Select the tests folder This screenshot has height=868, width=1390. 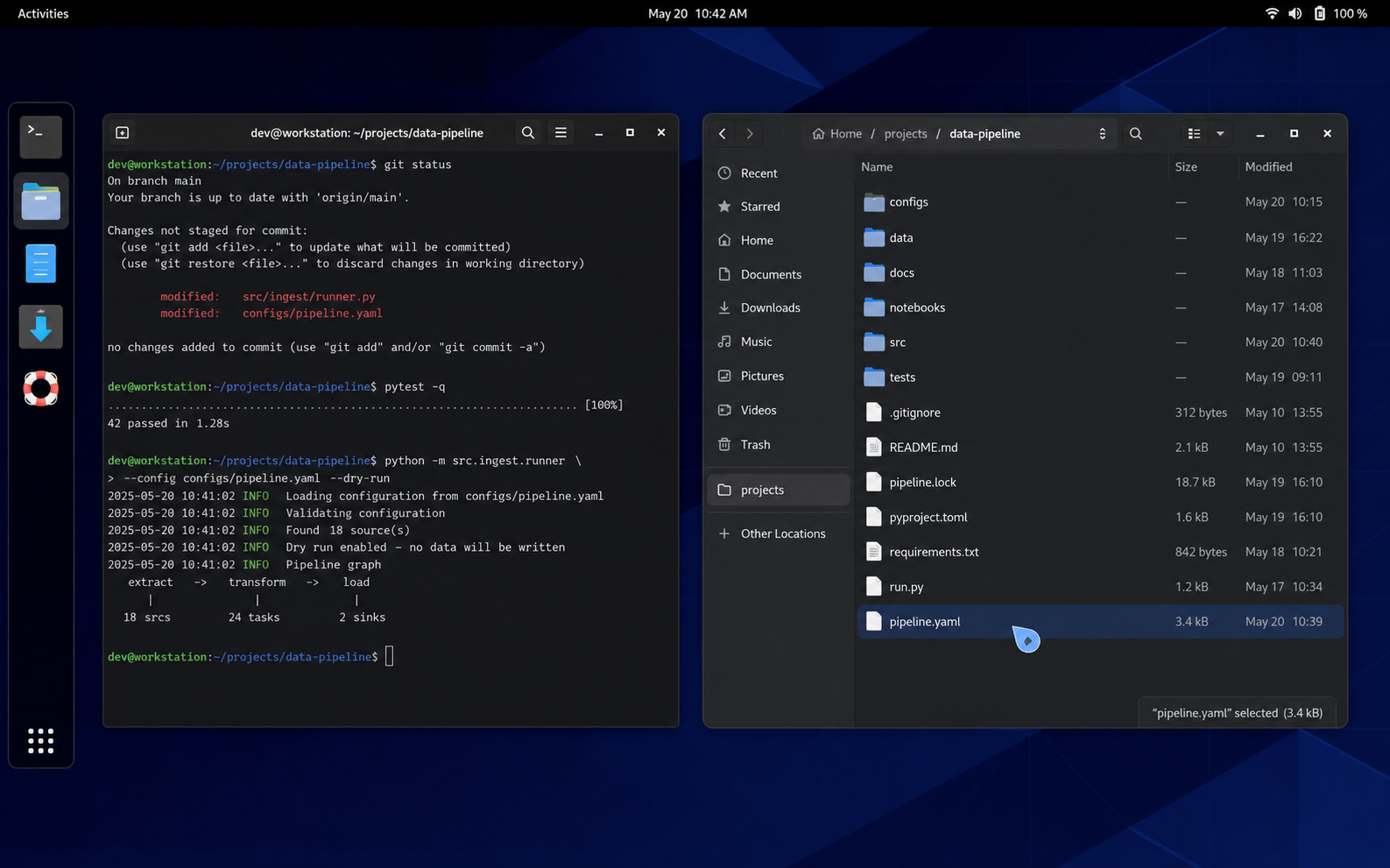1100,378
